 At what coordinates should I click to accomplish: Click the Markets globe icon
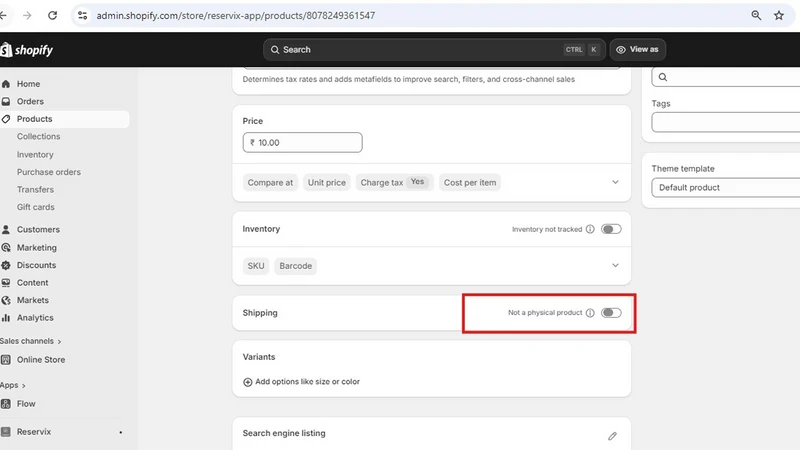pos(6,301)
